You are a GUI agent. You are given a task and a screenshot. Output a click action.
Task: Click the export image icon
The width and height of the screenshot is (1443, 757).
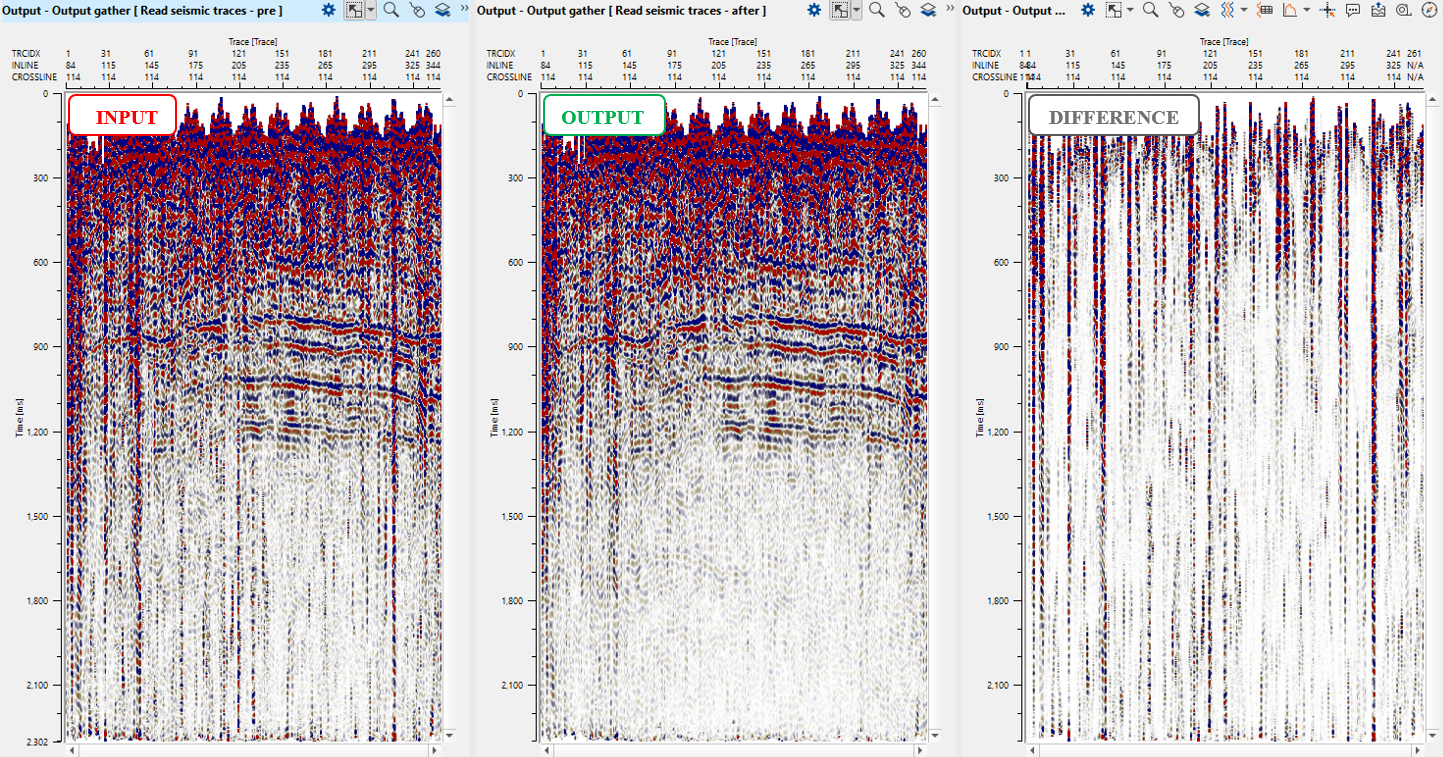[1378, 10]
